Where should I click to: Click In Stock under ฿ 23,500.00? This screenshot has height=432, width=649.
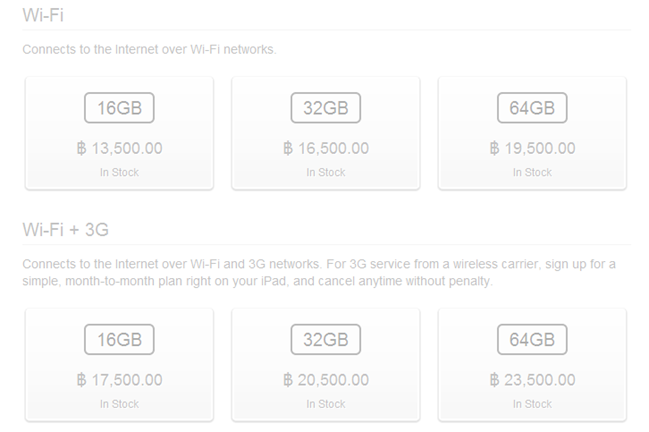point(532,404)
